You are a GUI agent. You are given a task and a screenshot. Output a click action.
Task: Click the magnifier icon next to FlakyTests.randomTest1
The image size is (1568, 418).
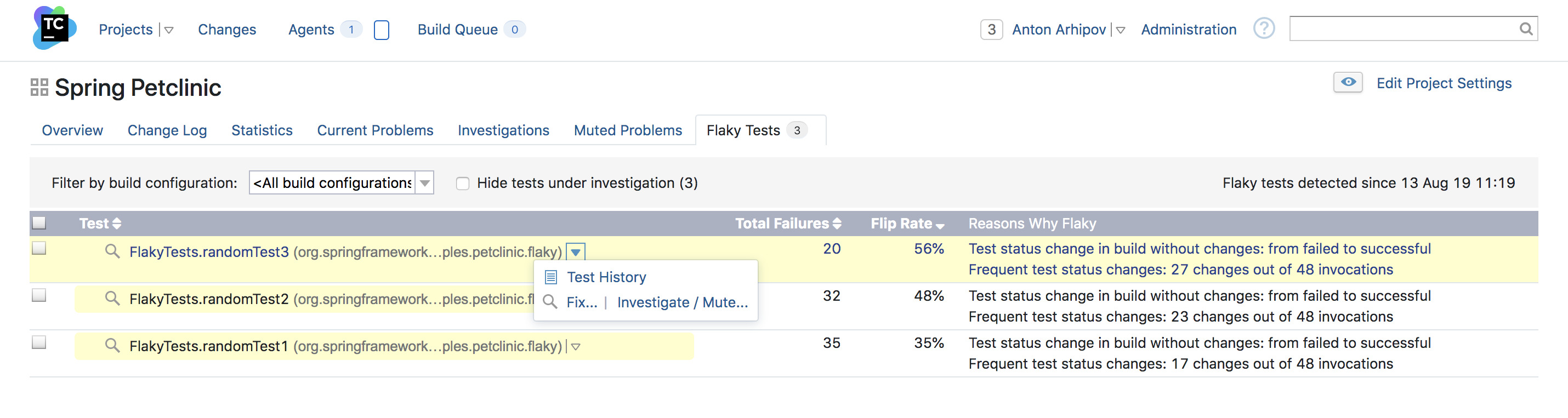pos(112,345)
